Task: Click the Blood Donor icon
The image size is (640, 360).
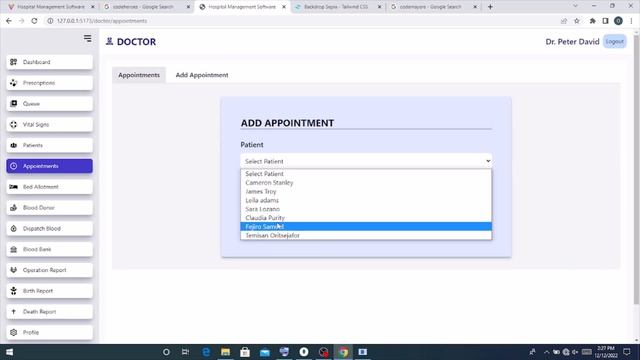Action: 13,208
